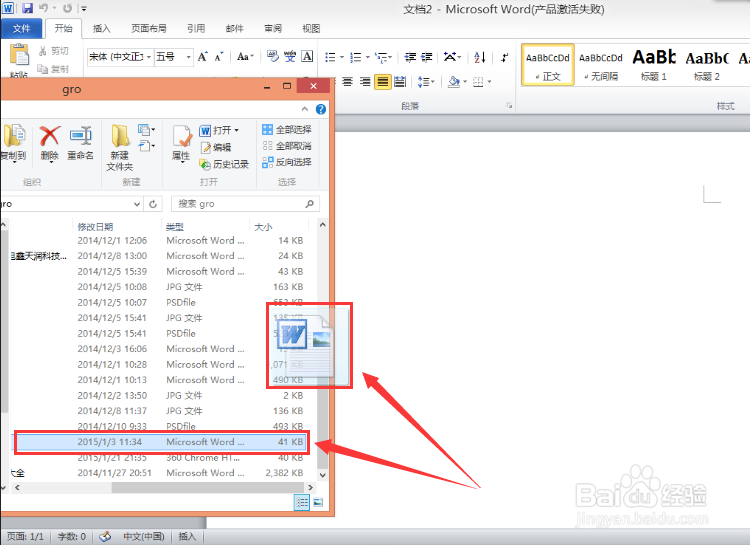Viewport: 750px width, 545px height.
Task: Toggle justify alignment
Action: click(x=383, y=82)
